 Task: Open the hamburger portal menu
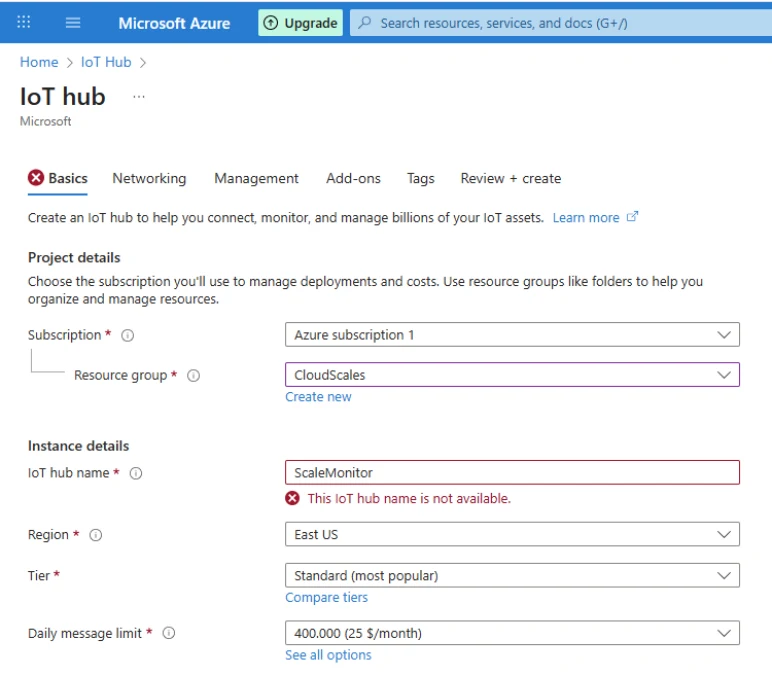pyautogui.click(x=73, y=23)
